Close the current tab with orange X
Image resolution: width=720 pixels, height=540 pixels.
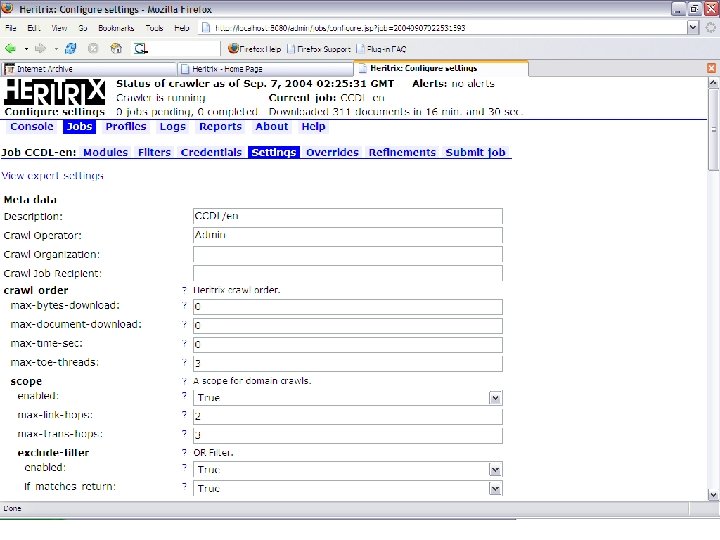click(x=711, y=68)
